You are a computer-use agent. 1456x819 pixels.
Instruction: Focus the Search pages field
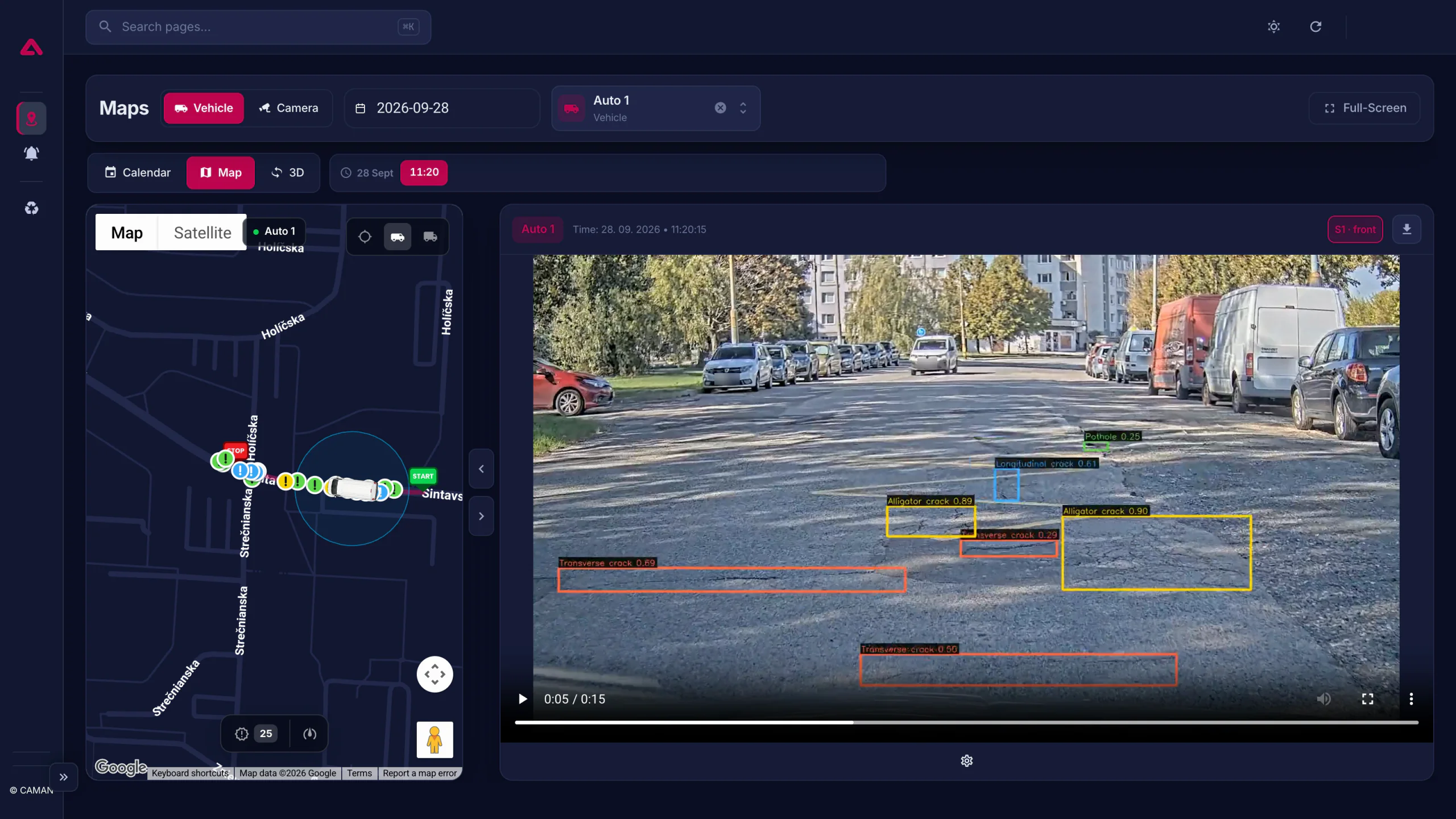[x=258, y=27]
